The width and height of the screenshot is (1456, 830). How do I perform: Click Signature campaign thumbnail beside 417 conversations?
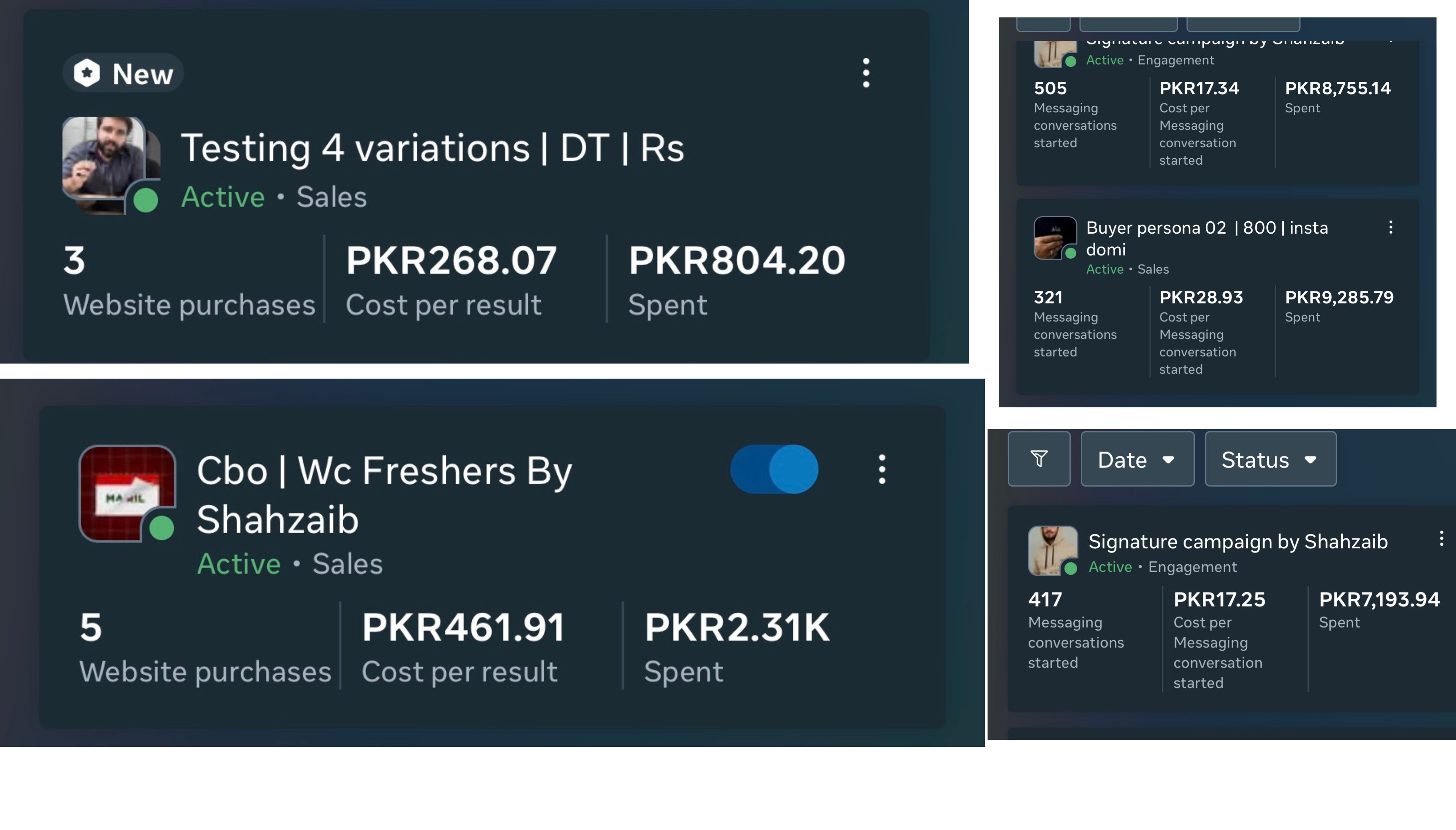pyautogui.click(x=1052, y=550)
